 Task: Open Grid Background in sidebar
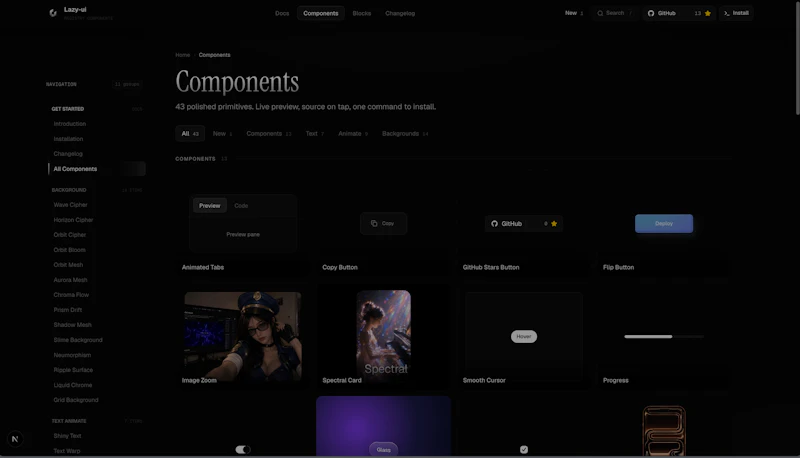point(76,400)
